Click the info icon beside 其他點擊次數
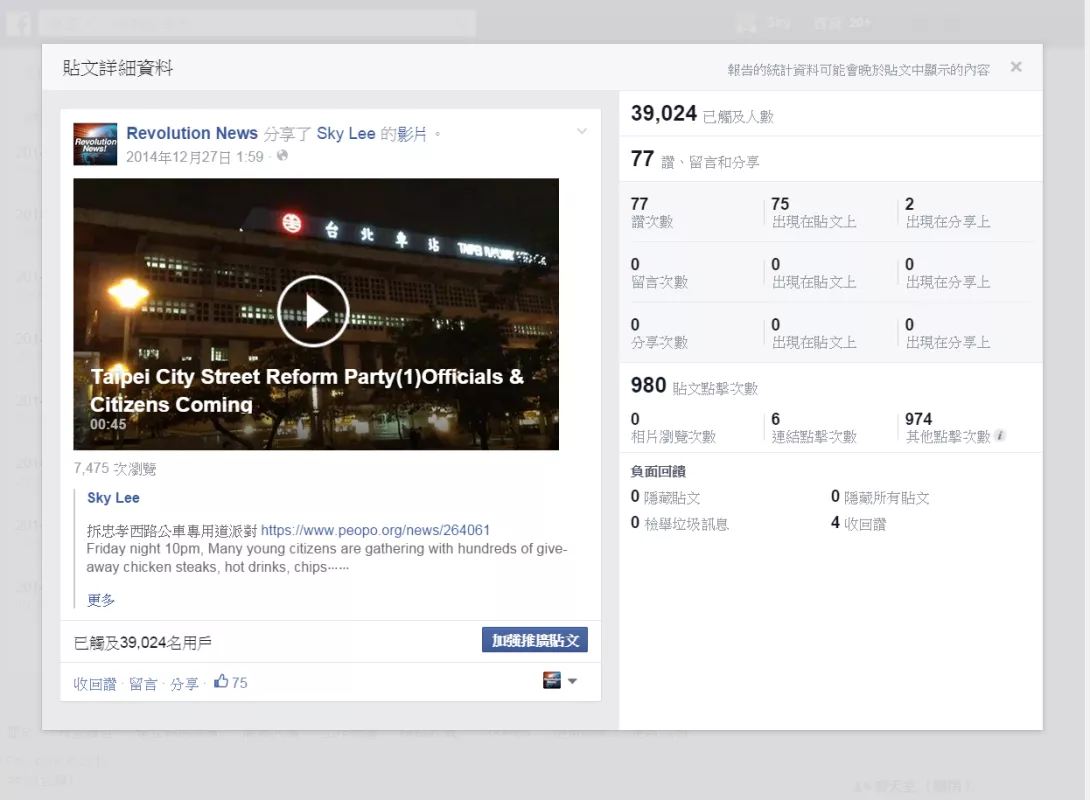 pyautogui.click(x=1000, y=436)
